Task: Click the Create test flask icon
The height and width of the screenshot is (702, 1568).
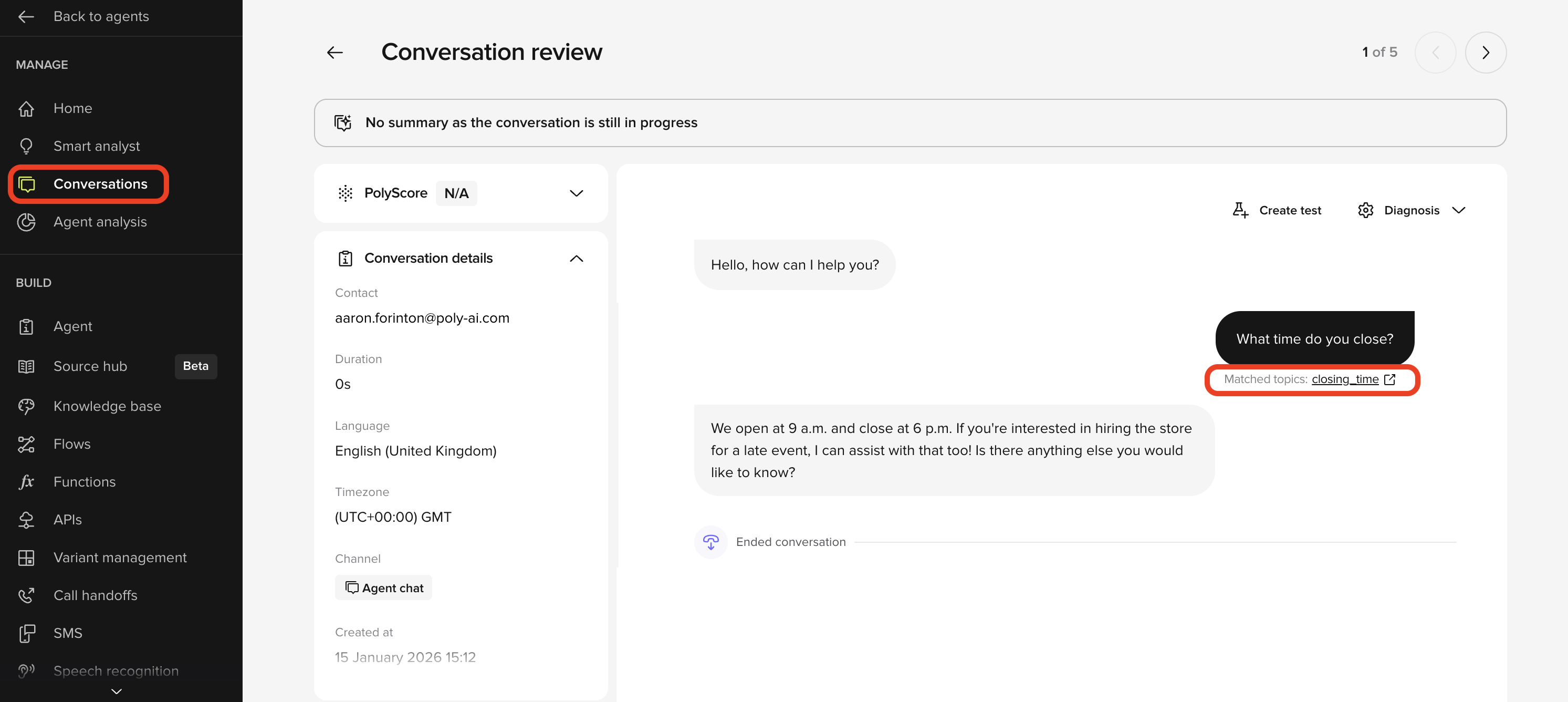Action: (1240, 210)
